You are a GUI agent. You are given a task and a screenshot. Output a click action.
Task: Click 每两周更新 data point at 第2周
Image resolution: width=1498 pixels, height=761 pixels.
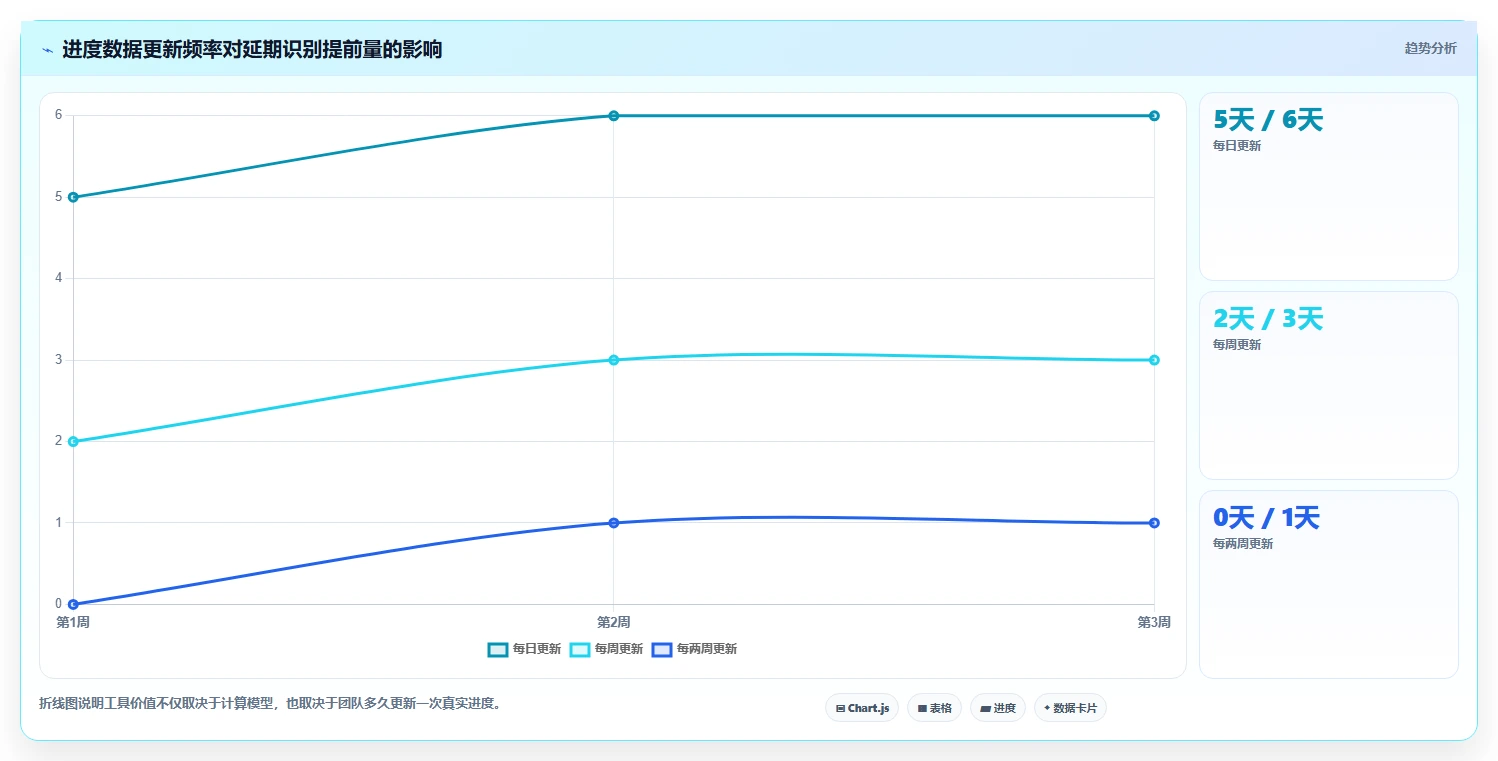614,523
